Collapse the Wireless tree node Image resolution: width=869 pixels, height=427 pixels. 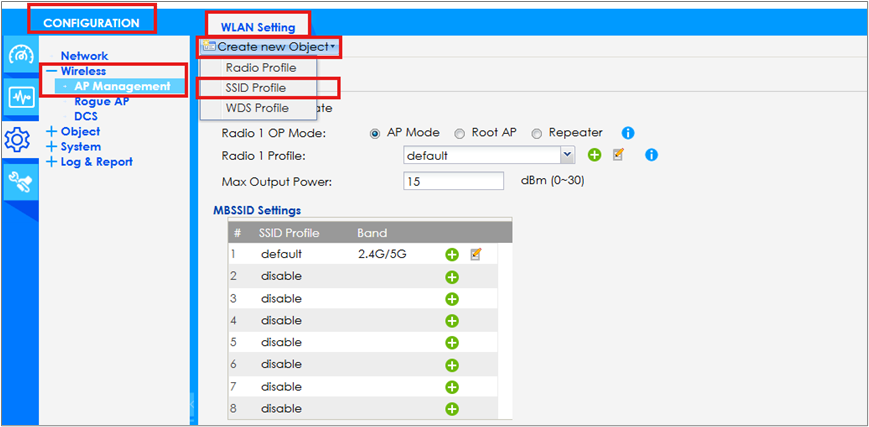pos(52,71)
